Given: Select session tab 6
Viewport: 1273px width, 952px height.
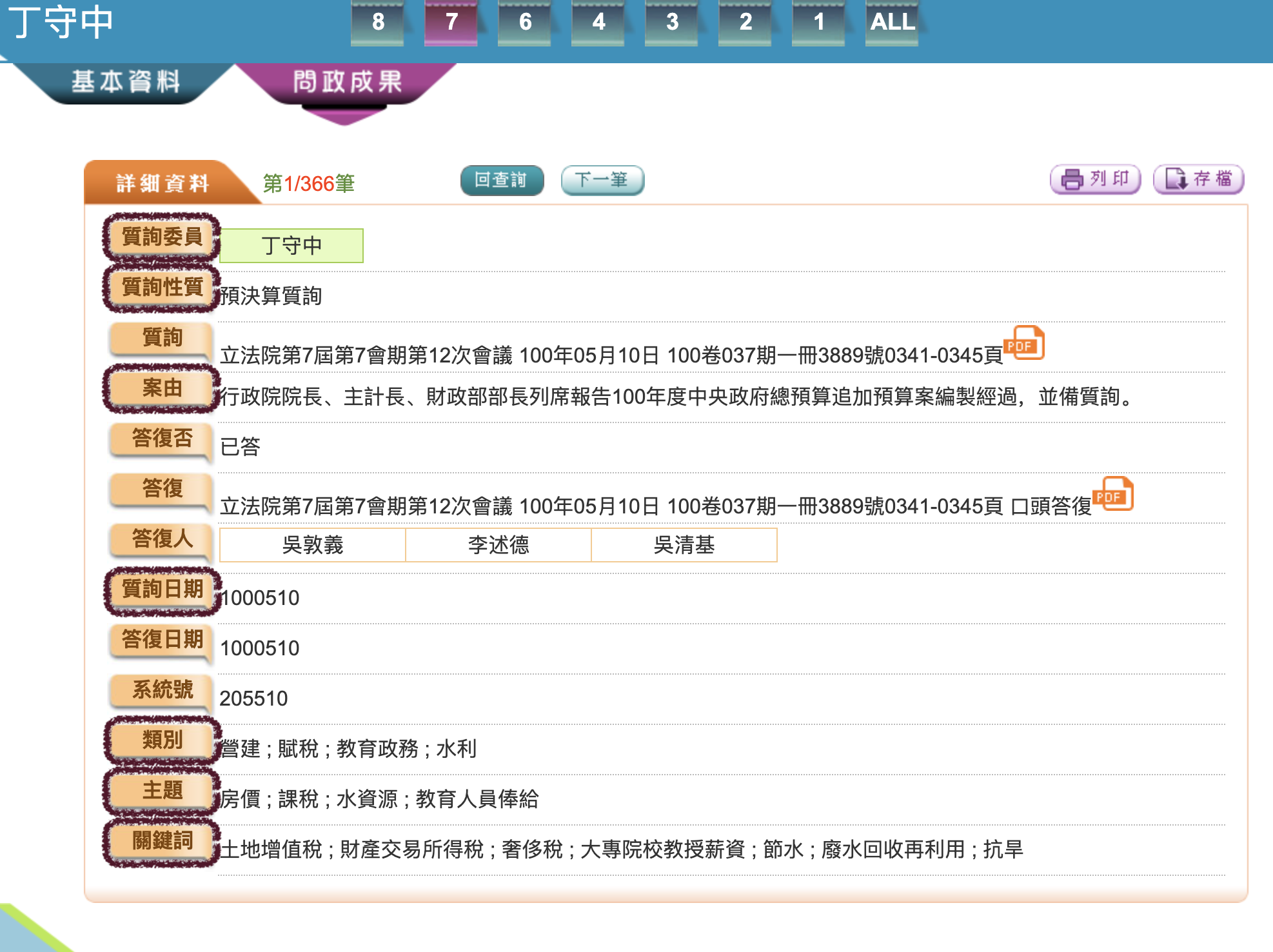Looking at the screenshot, I should [x=525, y=23].
